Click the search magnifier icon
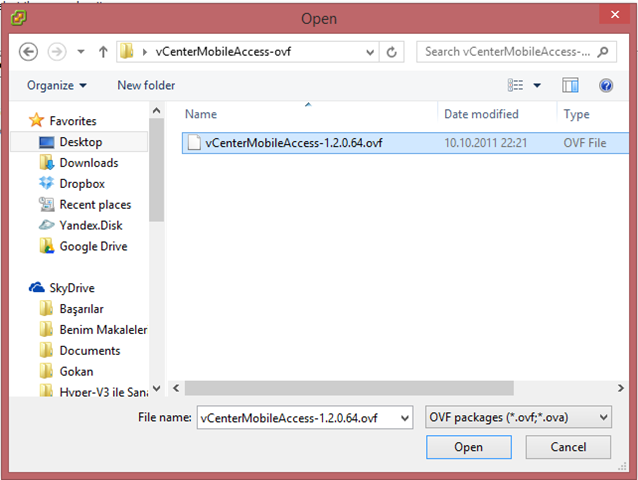This screenshot has height=480, width=638. click(x=603, y=52)
